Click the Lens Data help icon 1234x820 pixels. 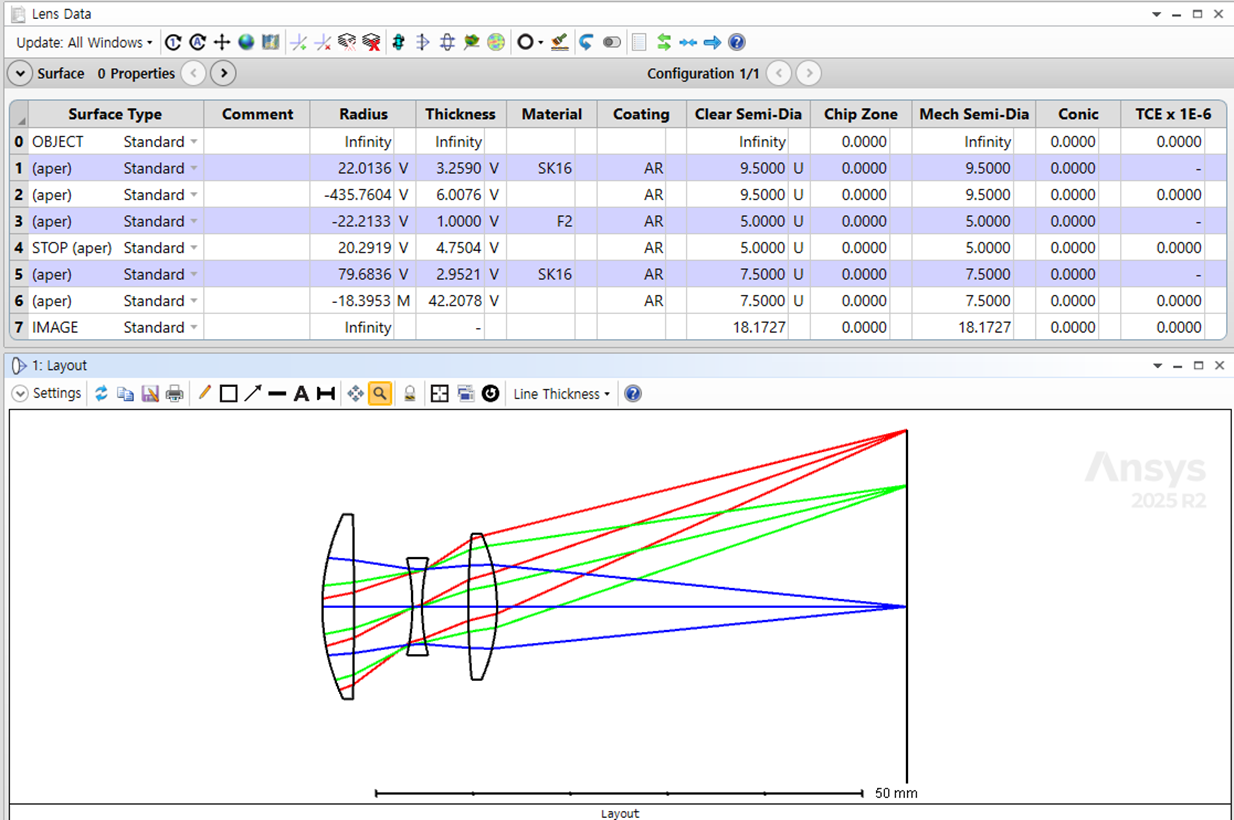[x=737, y=42]
